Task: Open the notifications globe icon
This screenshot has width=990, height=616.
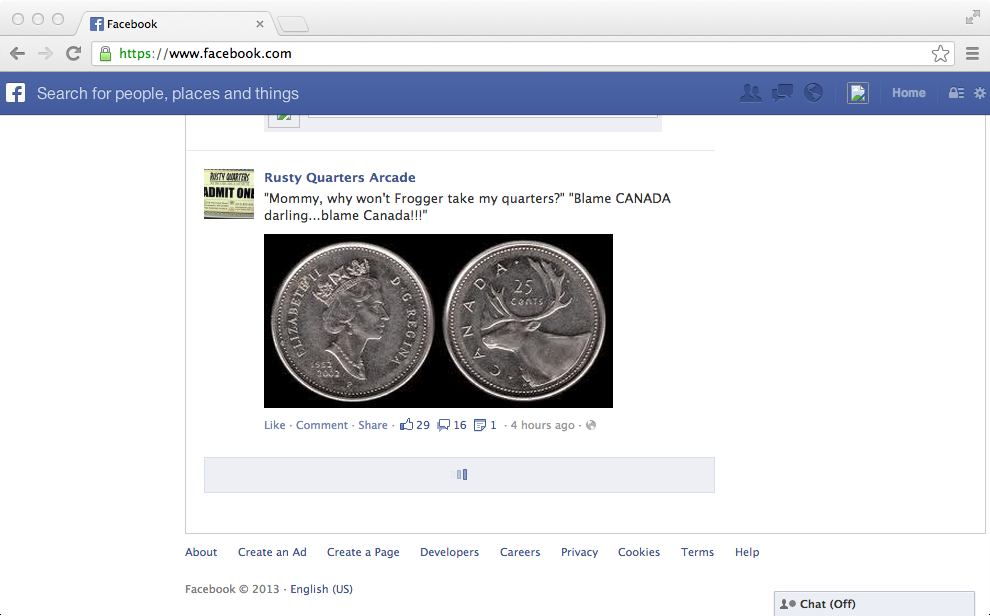Action: [x=813, y=93]
